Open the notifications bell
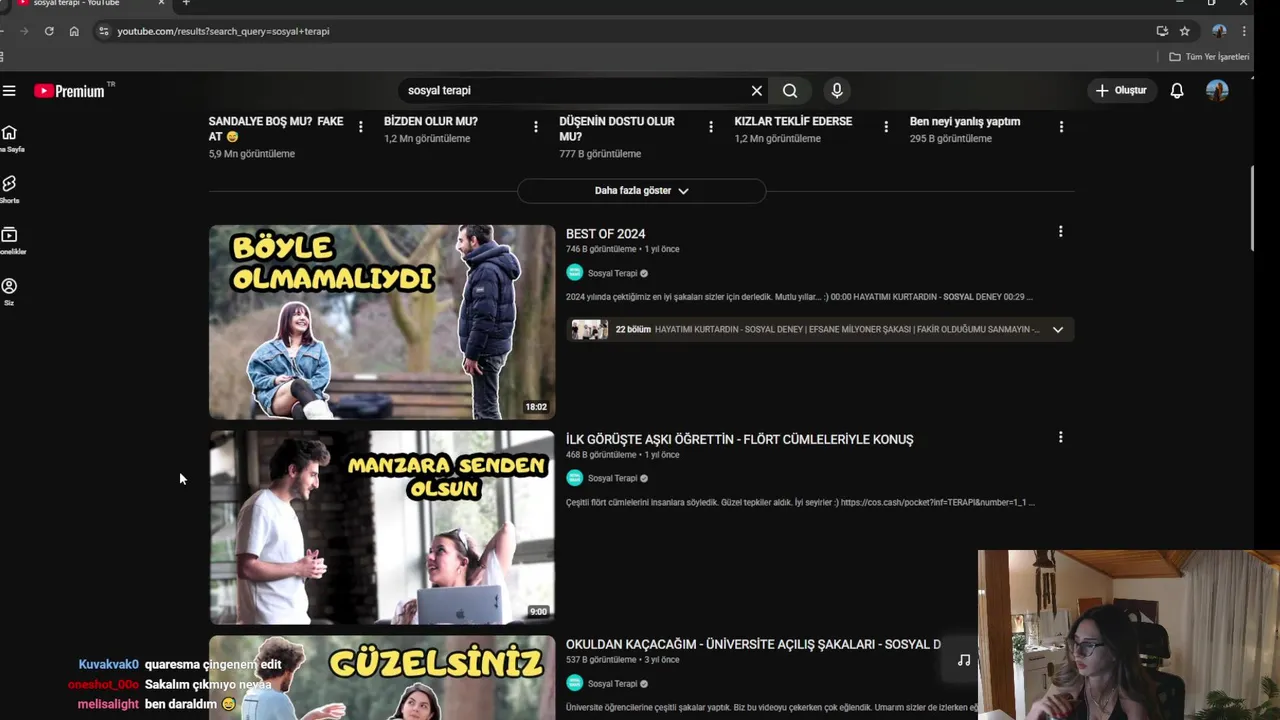This screenshot has height=720, width=1280. [x=1177, y=91]
